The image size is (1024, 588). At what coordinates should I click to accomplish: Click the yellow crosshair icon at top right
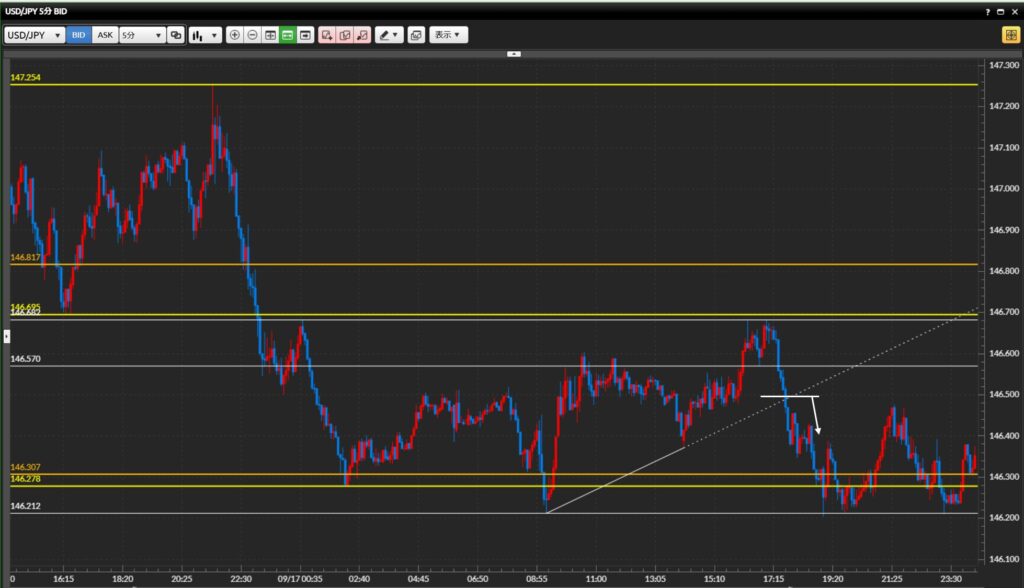tap(1010, 35)
